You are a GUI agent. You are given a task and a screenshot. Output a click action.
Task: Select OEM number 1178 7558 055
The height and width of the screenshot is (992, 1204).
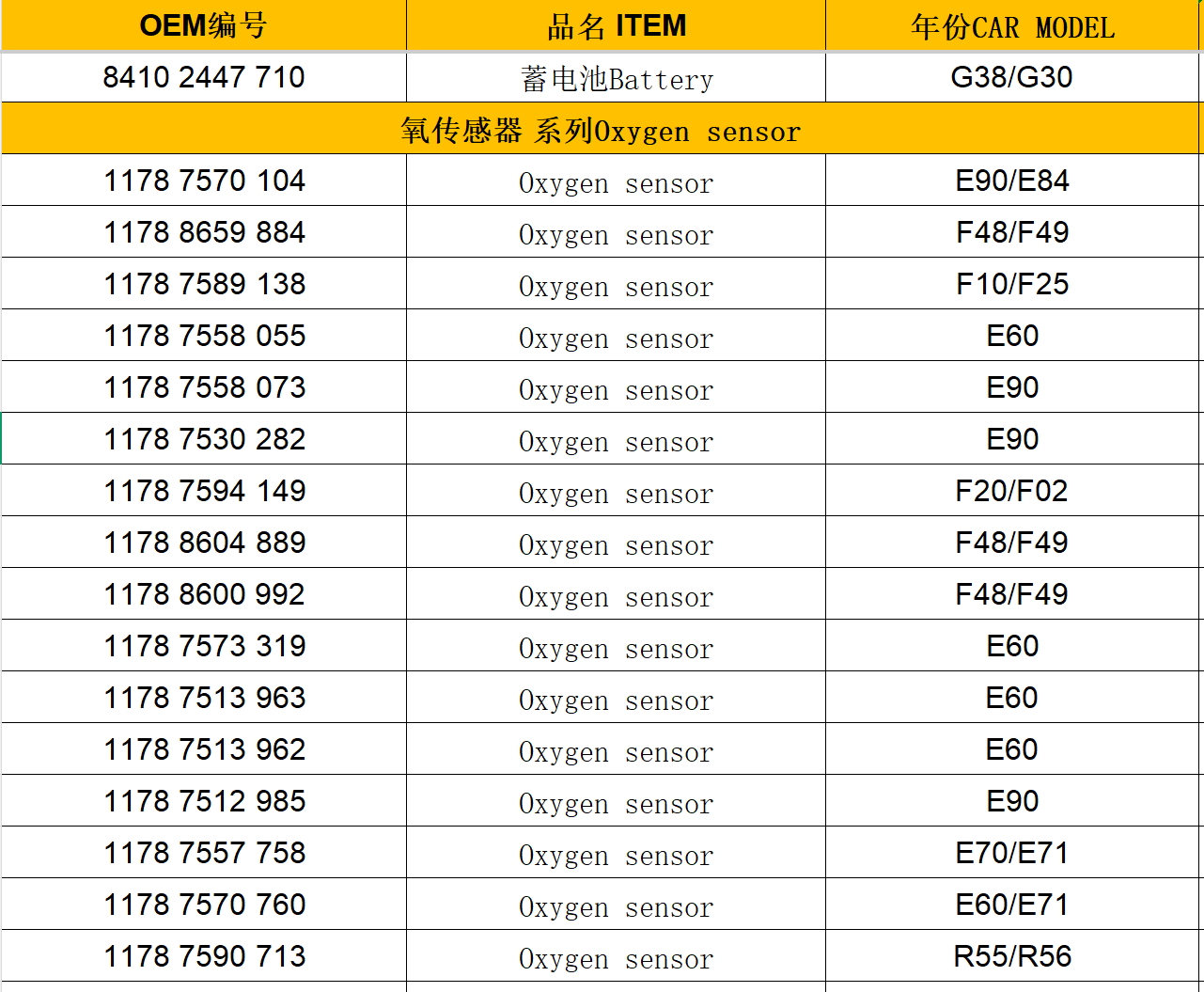coord(204,336)
